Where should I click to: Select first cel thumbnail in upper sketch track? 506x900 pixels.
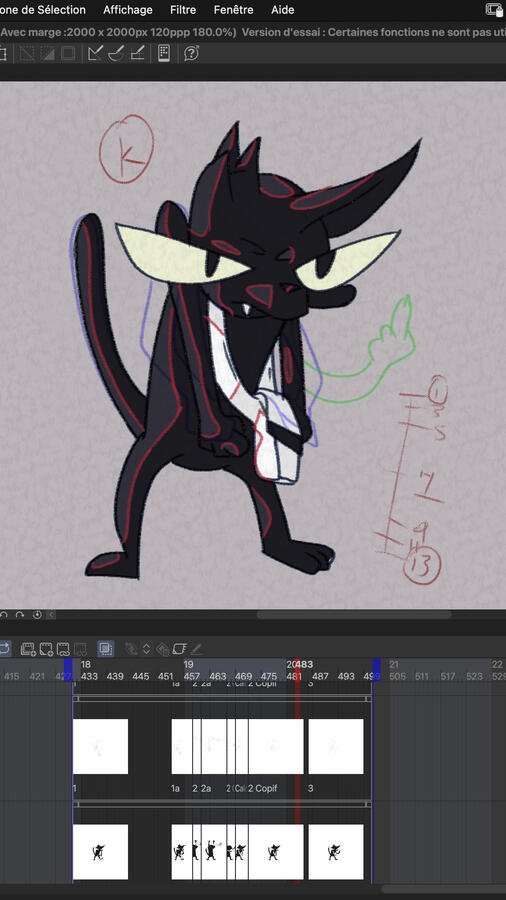(100, 746)
